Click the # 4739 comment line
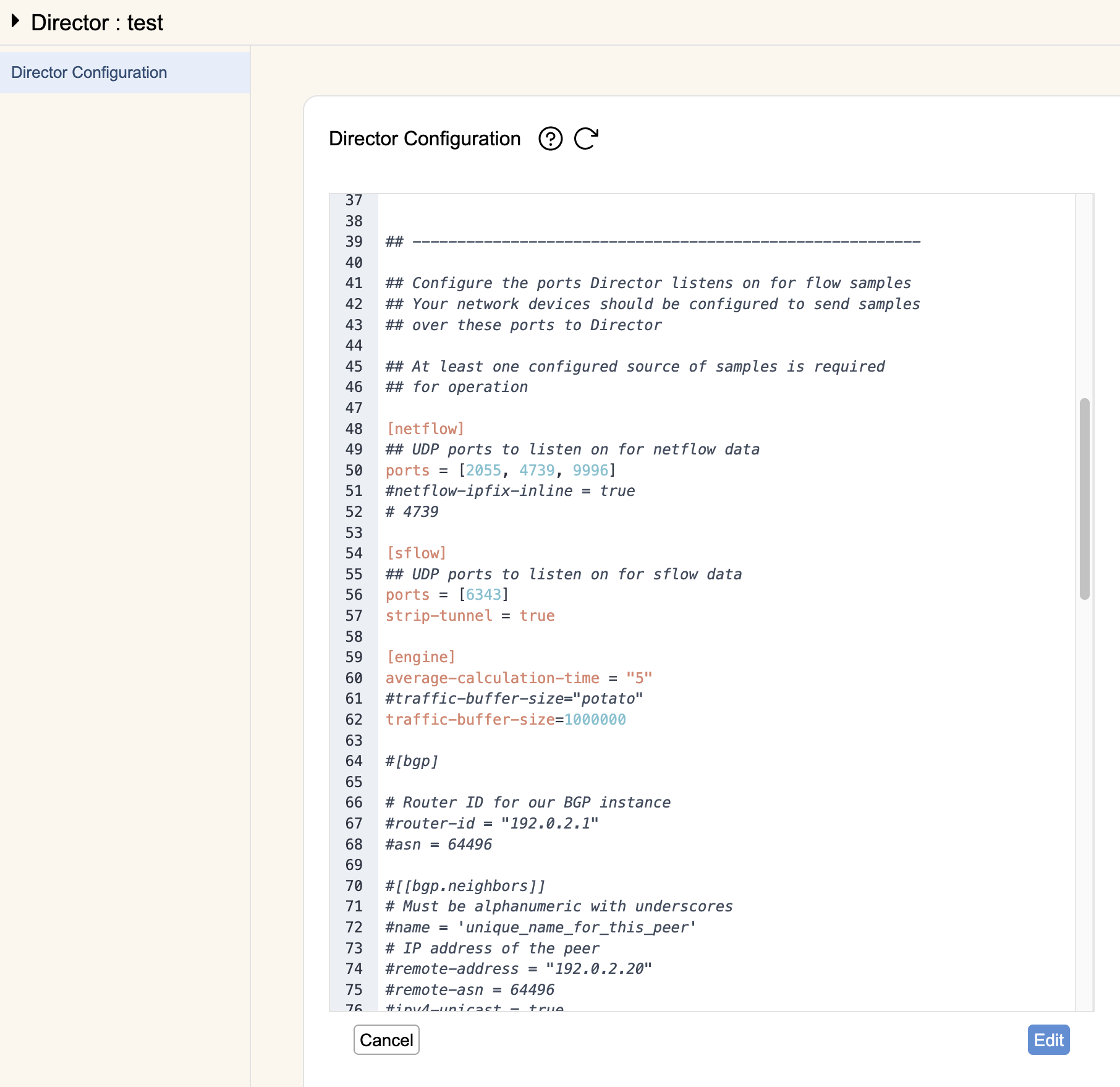Screen dimensions: 1120x1087 pyautogui.click(x=412, y=511)
